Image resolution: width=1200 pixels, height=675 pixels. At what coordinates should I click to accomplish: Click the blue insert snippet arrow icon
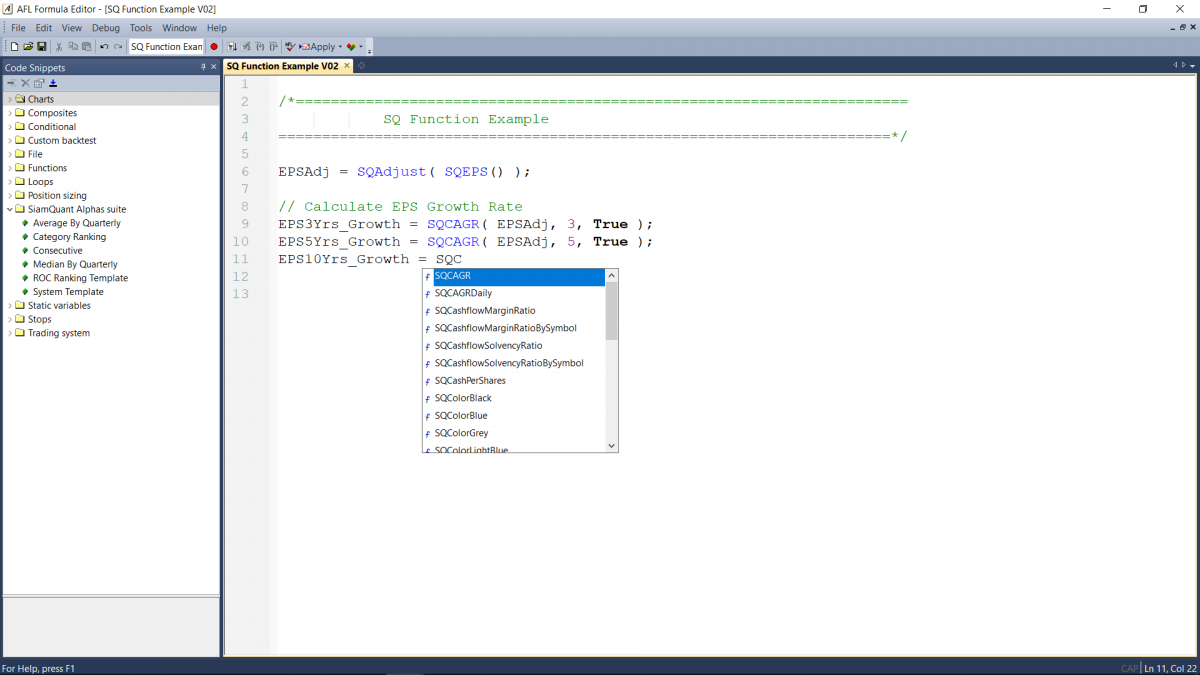tap(53, 83)
